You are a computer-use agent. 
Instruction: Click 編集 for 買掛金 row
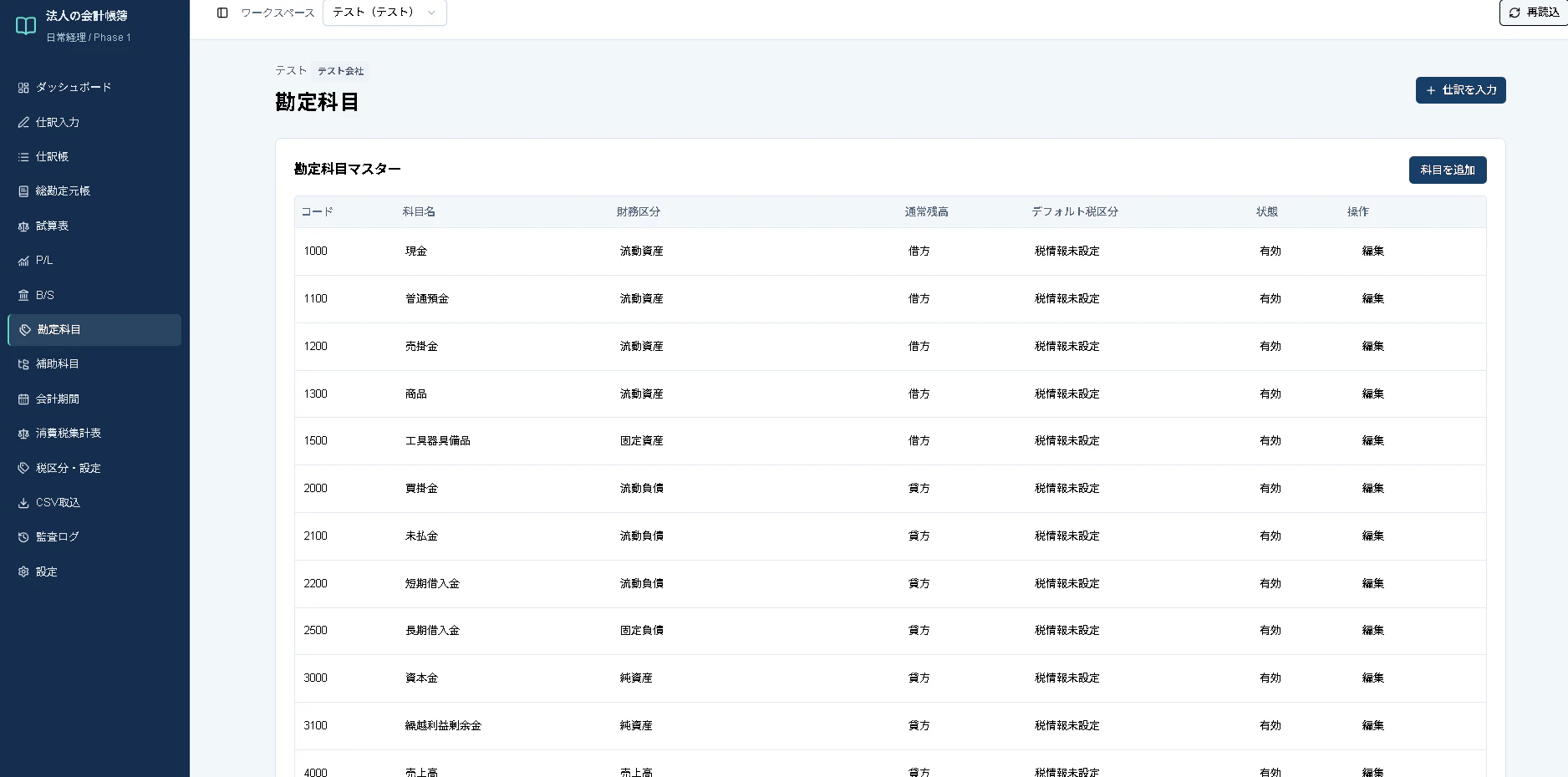(1372, 489)
